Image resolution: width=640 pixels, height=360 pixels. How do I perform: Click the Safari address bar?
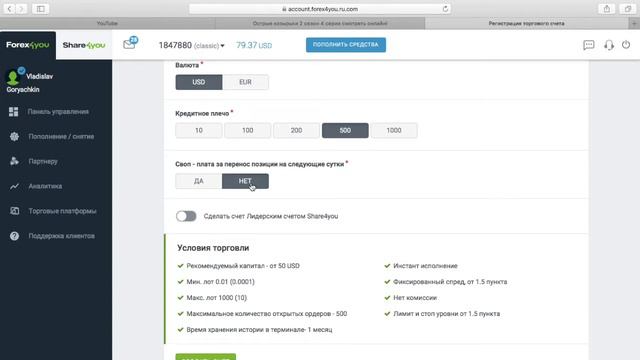point(320,9)
